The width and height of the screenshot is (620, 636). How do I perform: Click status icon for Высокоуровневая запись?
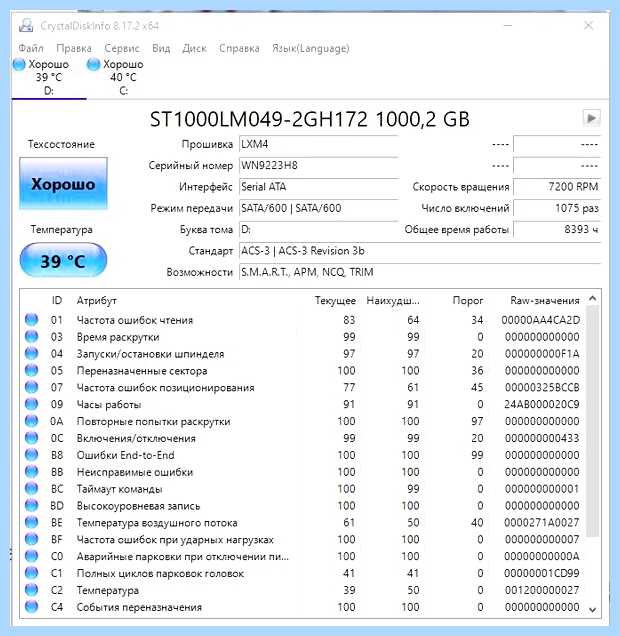(x=31, y=505)
